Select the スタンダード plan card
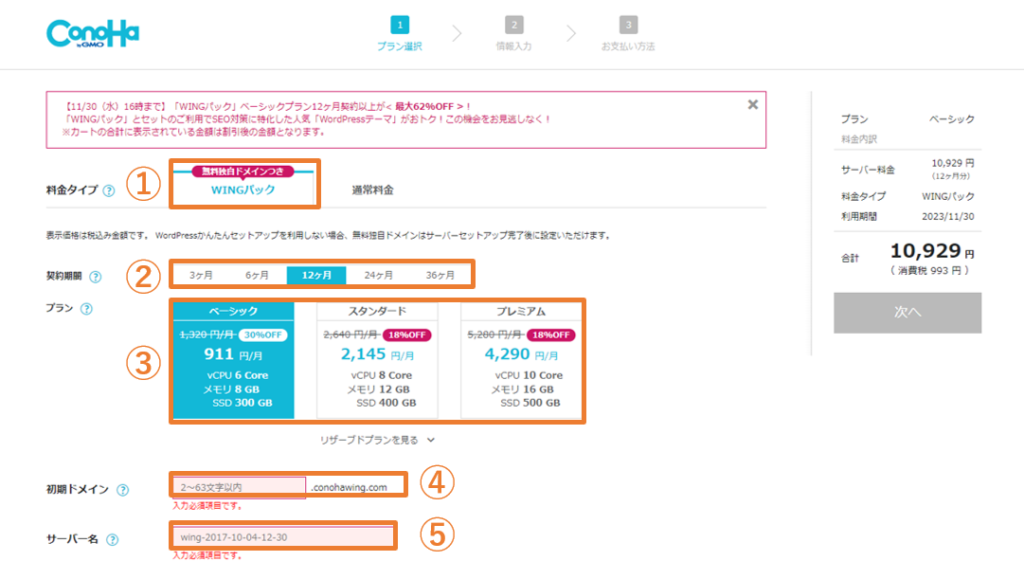 tap(377, 360)
